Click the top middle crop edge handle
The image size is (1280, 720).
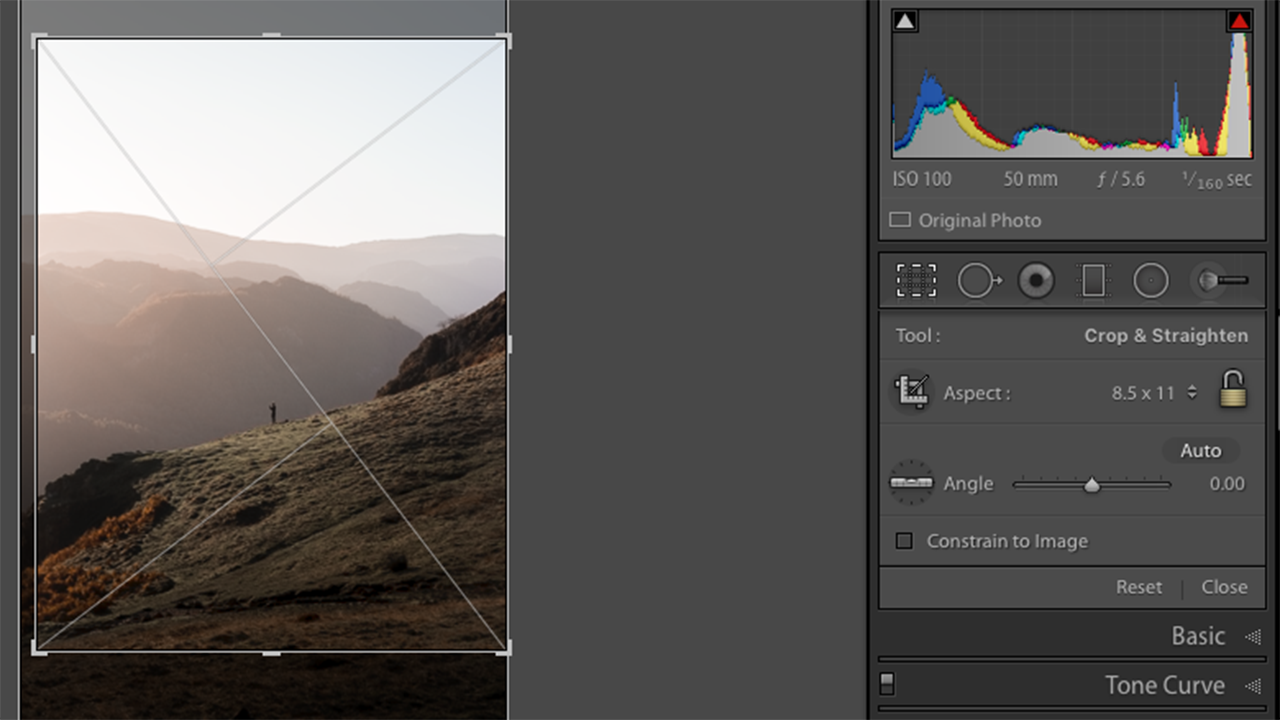point(271,36)
